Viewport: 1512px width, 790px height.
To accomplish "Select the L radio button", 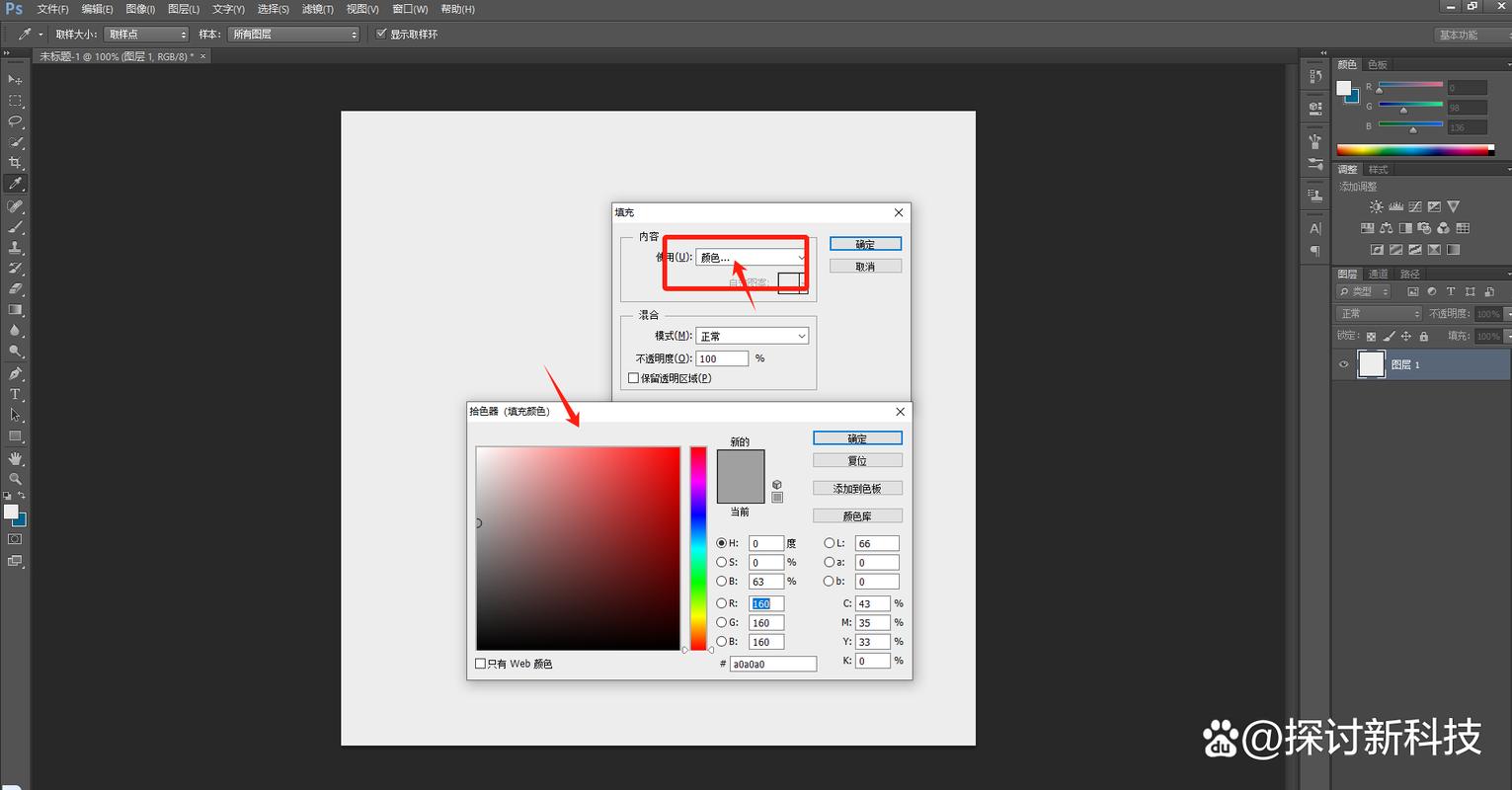I will [829, 543].
